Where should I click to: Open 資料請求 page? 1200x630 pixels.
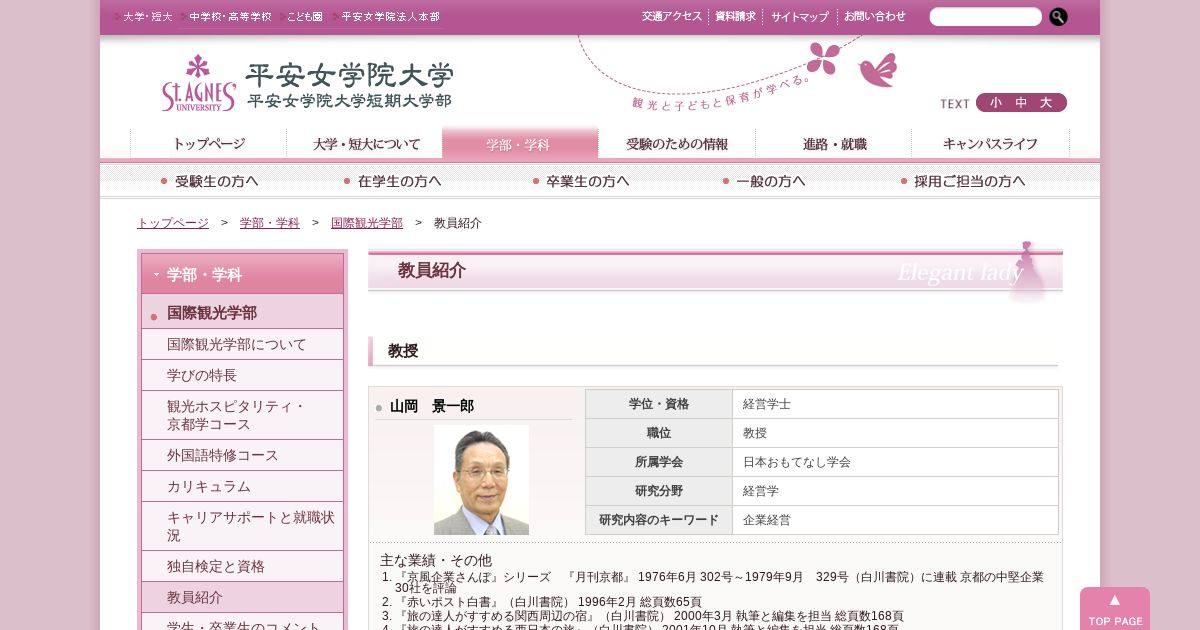[x=735, y=17]
